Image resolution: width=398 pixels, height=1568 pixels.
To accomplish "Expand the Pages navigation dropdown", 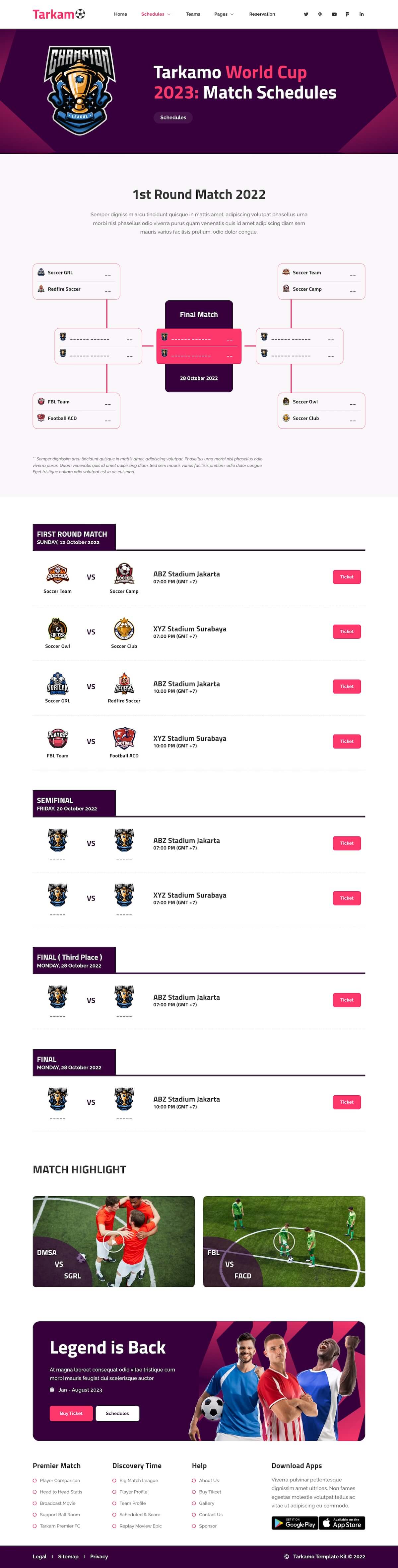I will 223,14.
